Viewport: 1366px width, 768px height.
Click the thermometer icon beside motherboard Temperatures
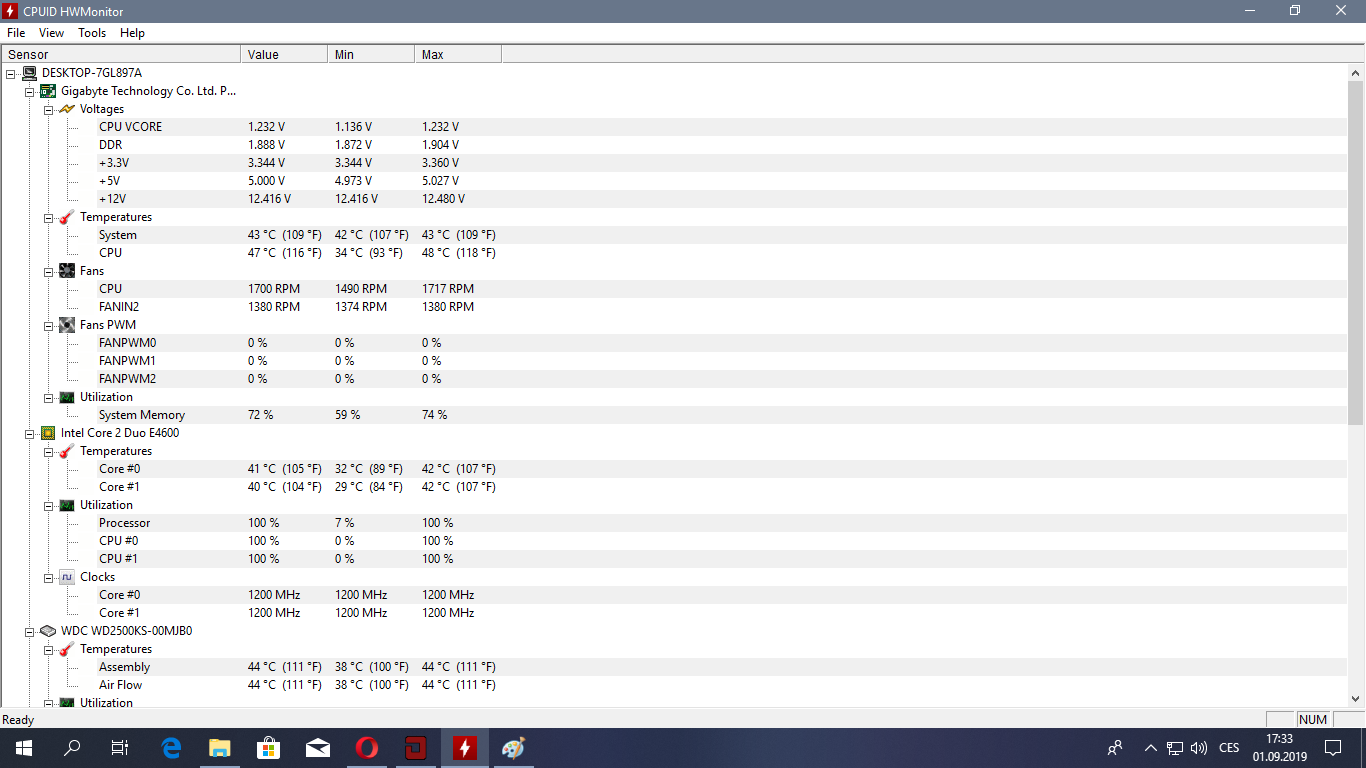pyautogui.click(x=67, y=217)
